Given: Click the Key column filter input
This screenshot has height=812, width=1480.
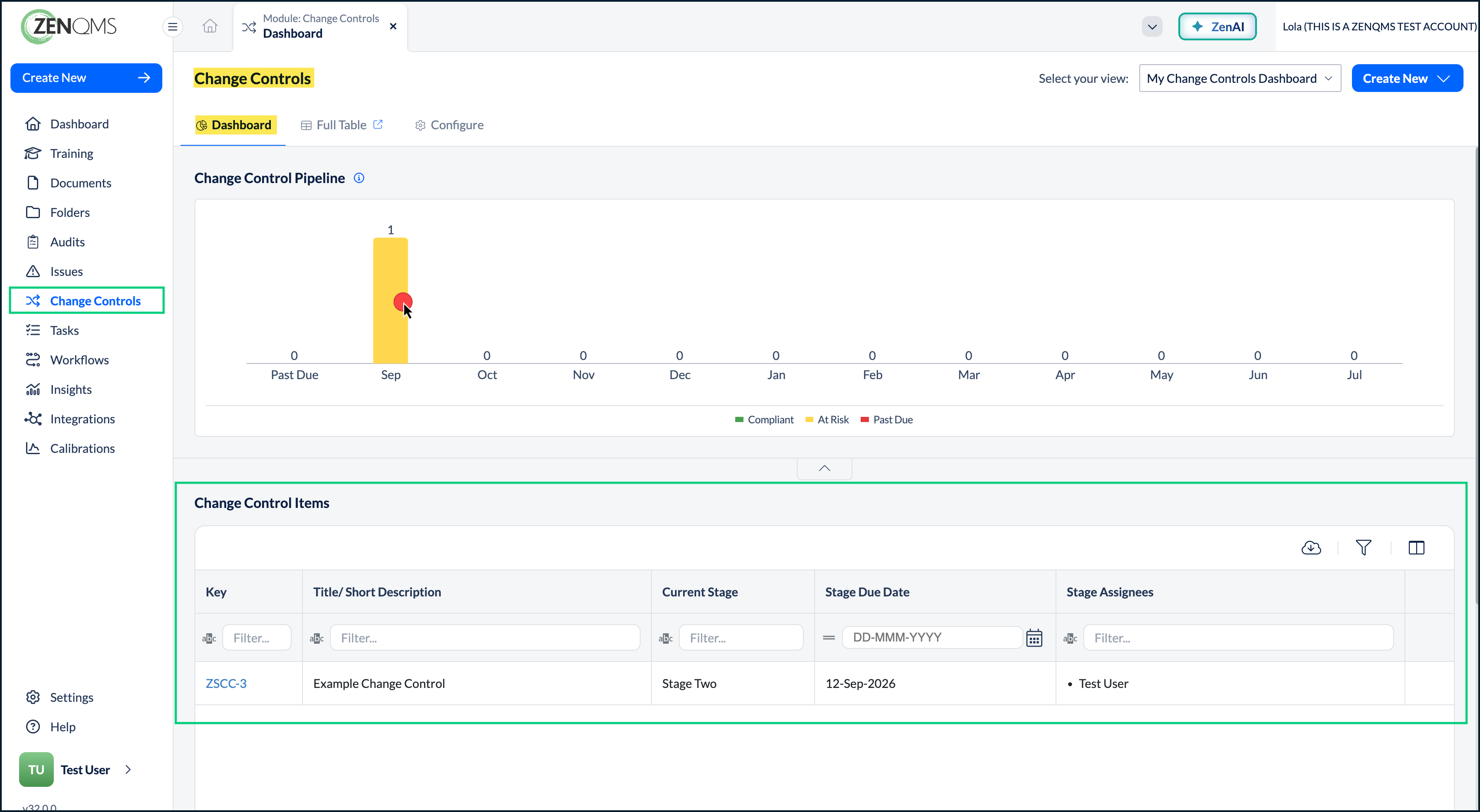Looking at the screenshot, I should (257, 638).
